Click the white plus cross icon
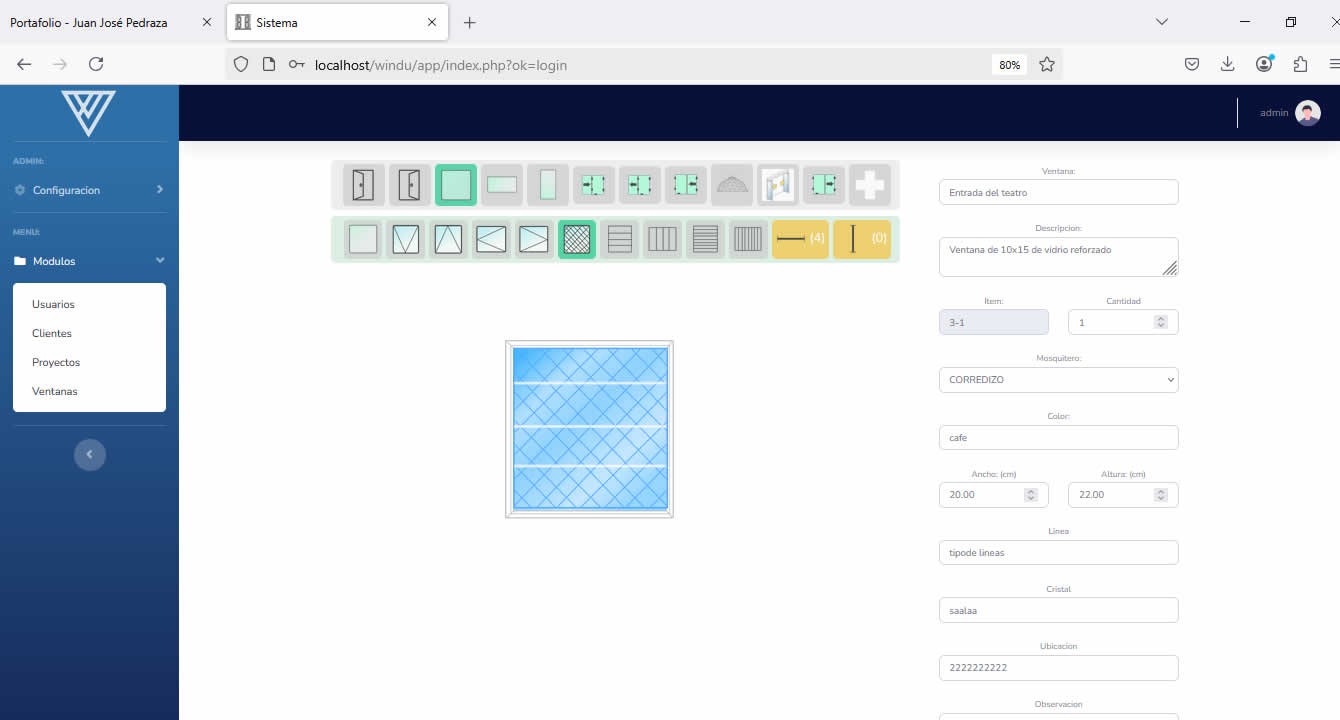This screenshot has height=720, width=1340. pos(870,185)
